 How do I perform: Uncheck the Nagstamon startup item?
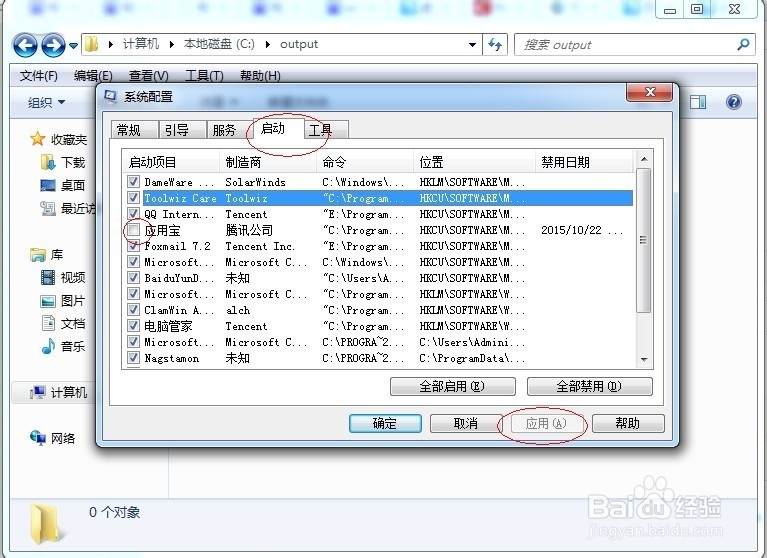133,357
